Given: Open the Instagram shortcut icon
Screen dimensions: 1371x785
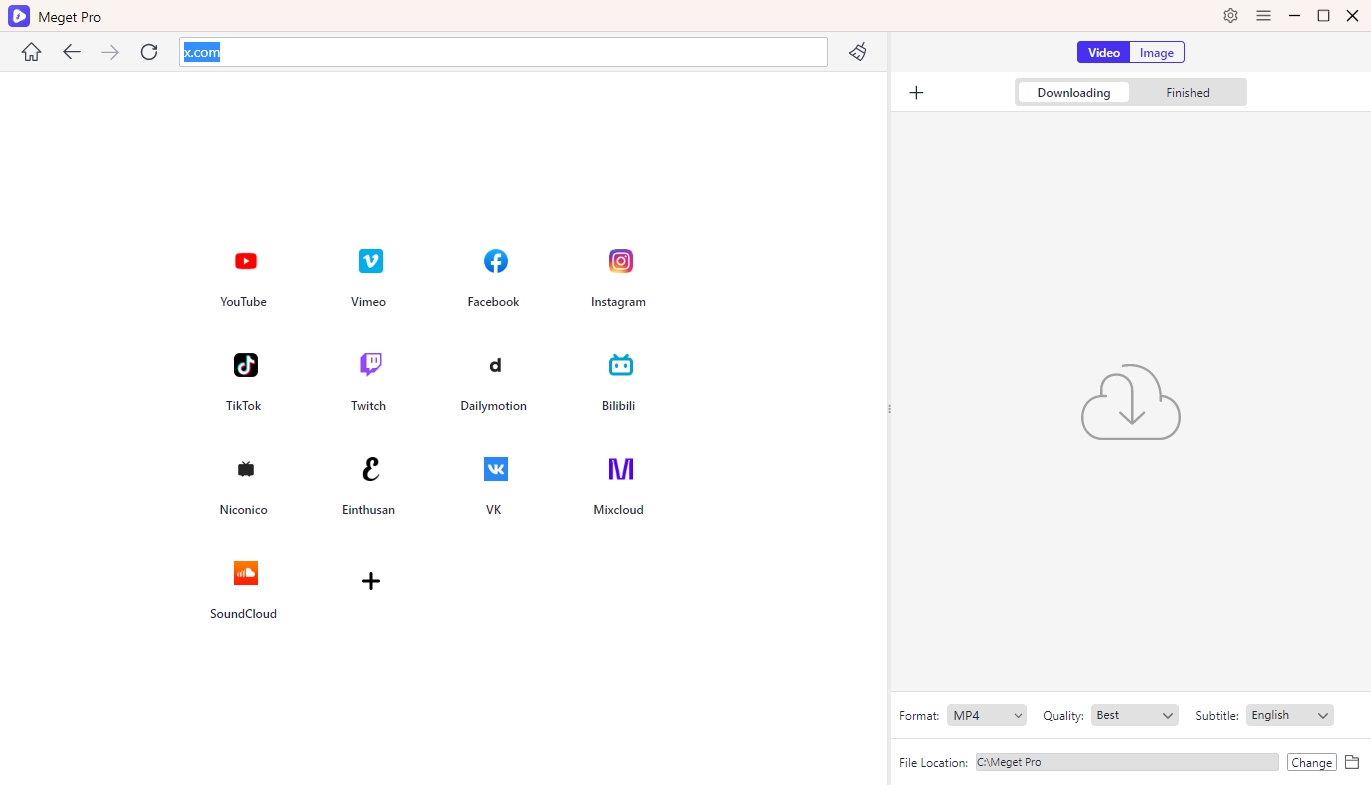Looking at the screenshot, I should coord(621,261).
